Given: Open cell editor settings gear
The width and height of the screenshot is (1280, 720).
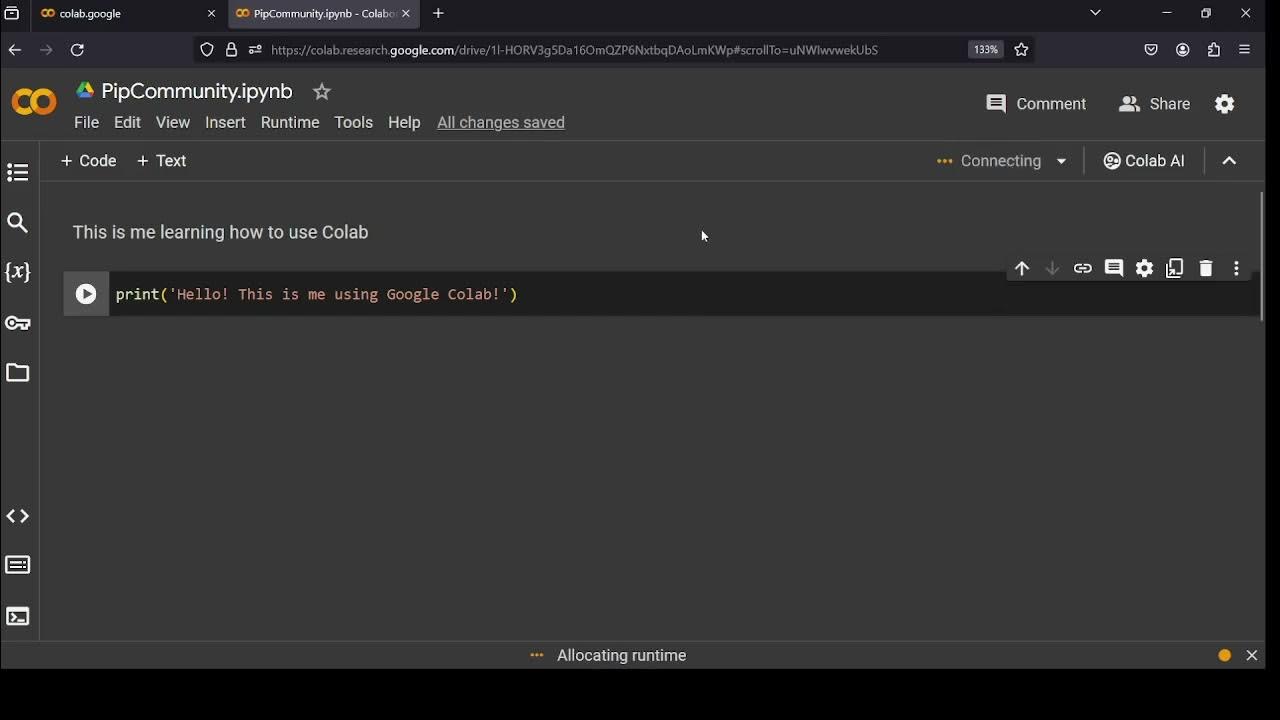Looking at the screenshot, I should click(x=1145, y=268).
